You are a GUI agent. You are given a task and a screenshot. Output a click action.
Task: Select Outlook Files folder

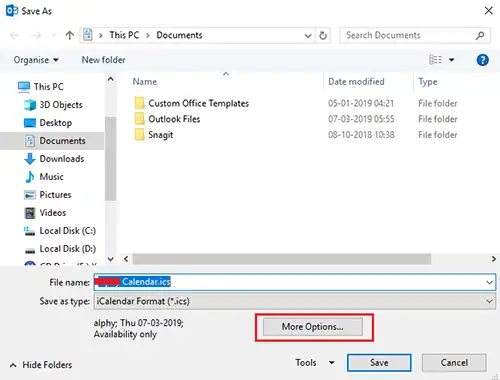point(174,119)
